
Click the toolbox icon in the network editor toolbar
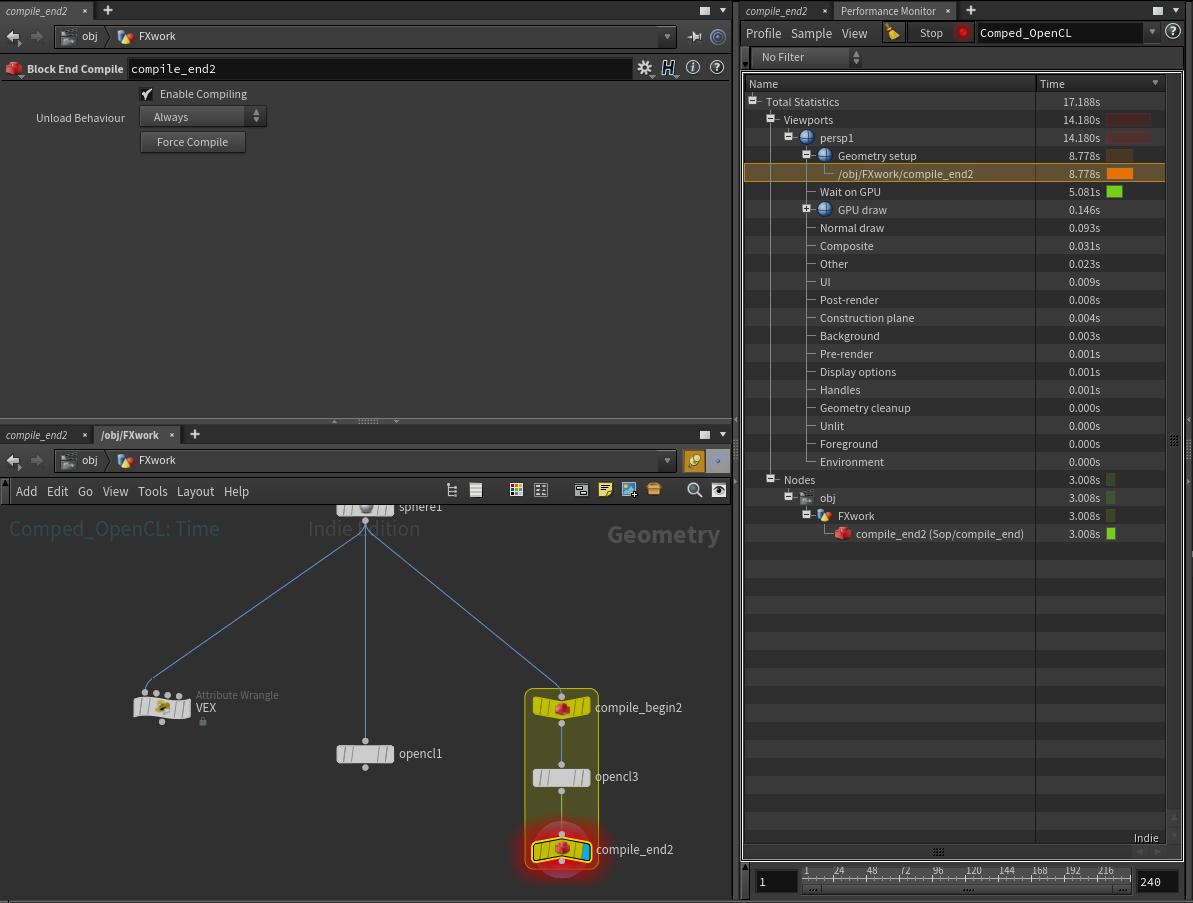(x=654, y=490)
